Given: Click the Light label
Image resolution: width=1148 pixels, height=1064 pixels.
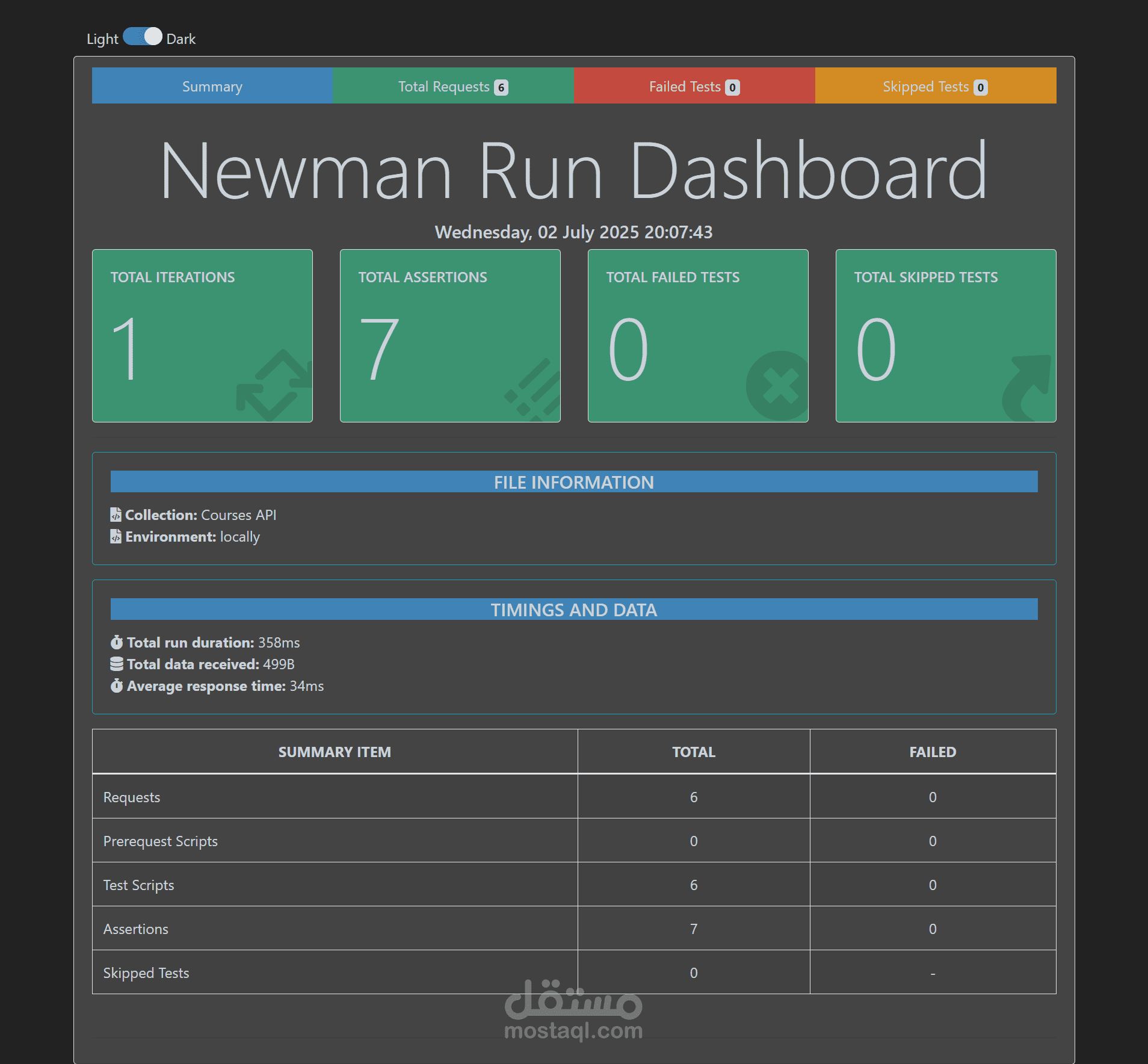Looking at the screenshot, I should 102,39.
